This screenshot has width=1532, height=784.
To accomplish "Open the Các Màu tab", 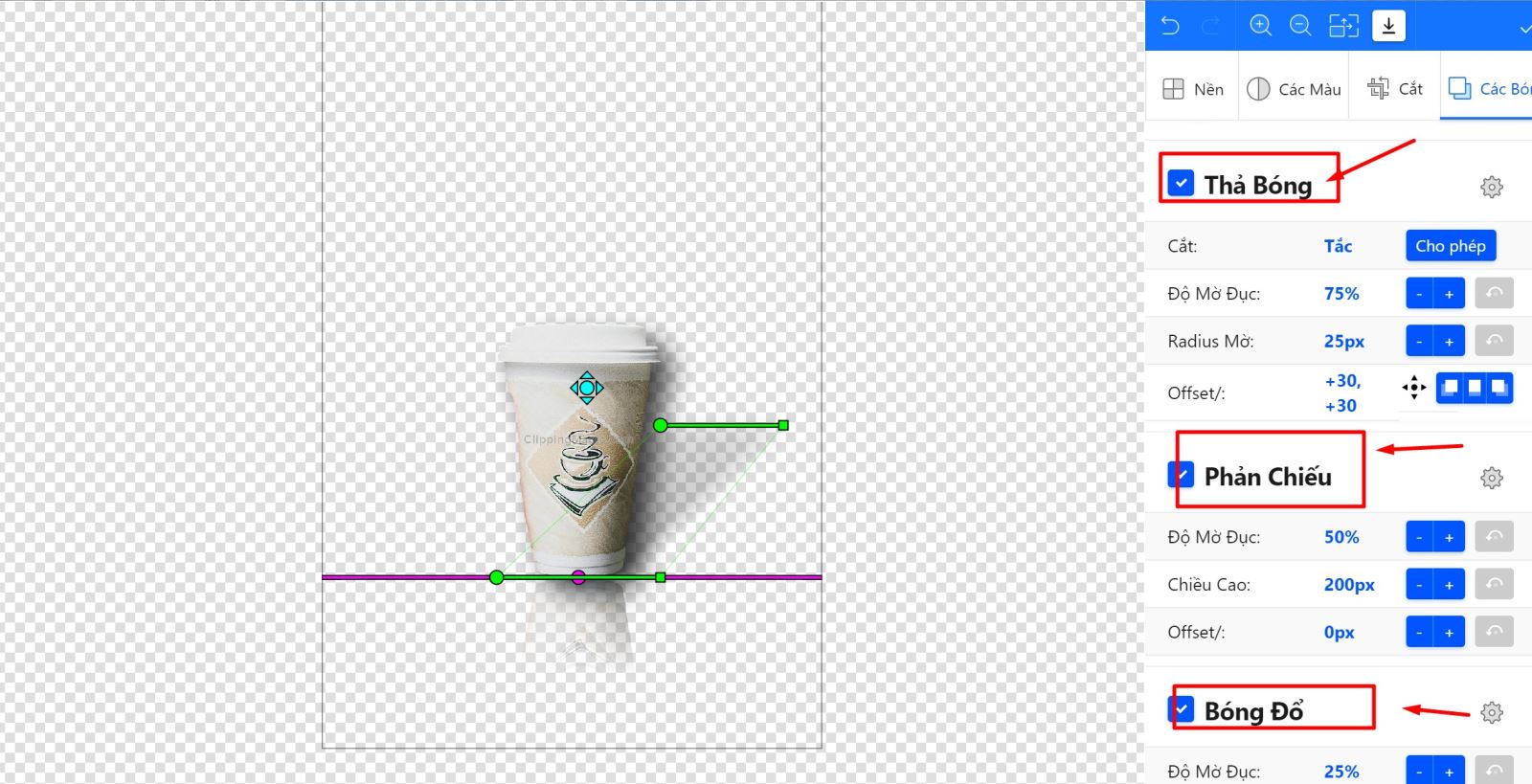I will click(x=1294, y=89).
